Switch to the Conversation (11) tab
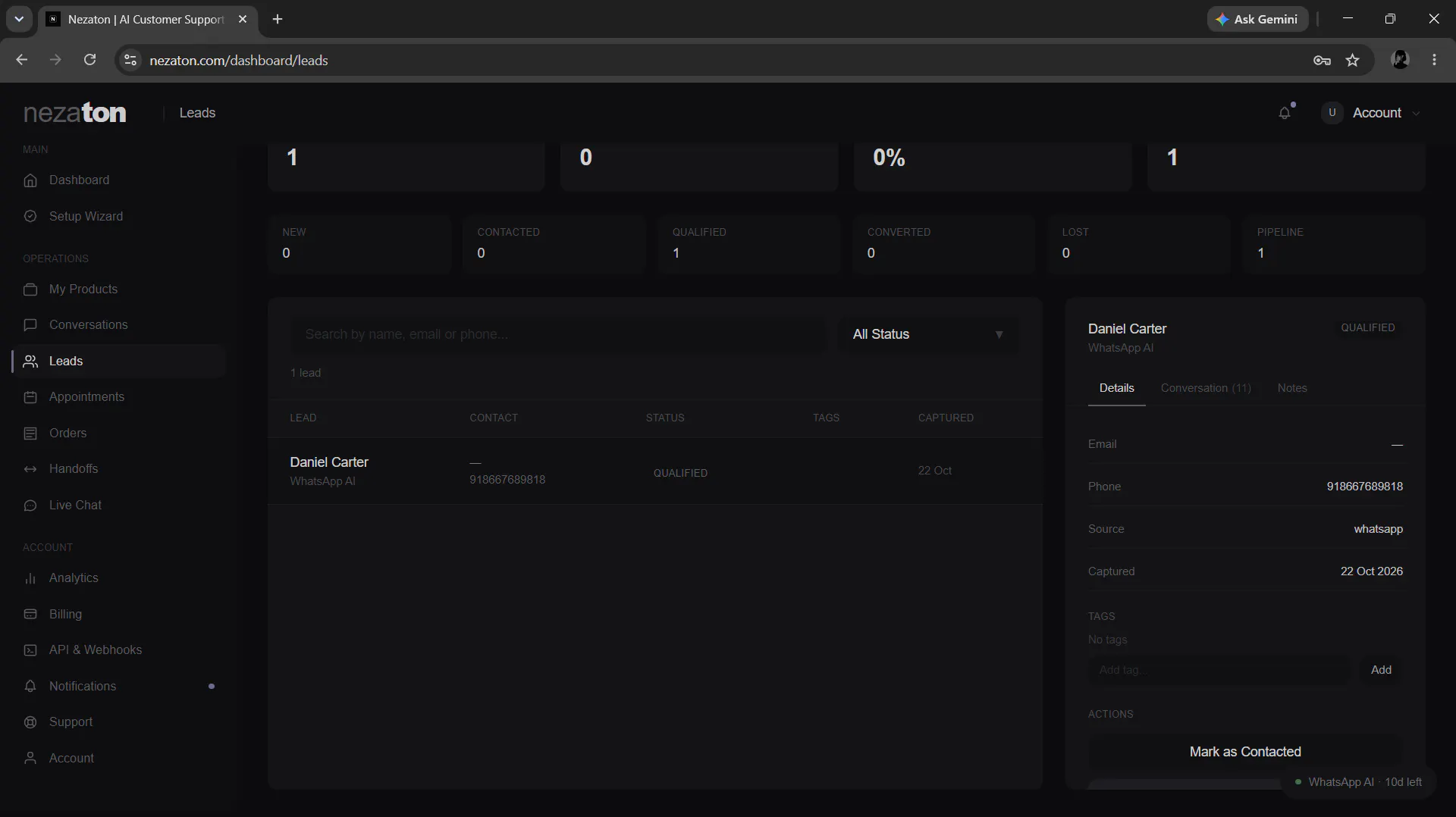Image resolution: width=1456 pixels, height=817 pixels. point(1206,388)
